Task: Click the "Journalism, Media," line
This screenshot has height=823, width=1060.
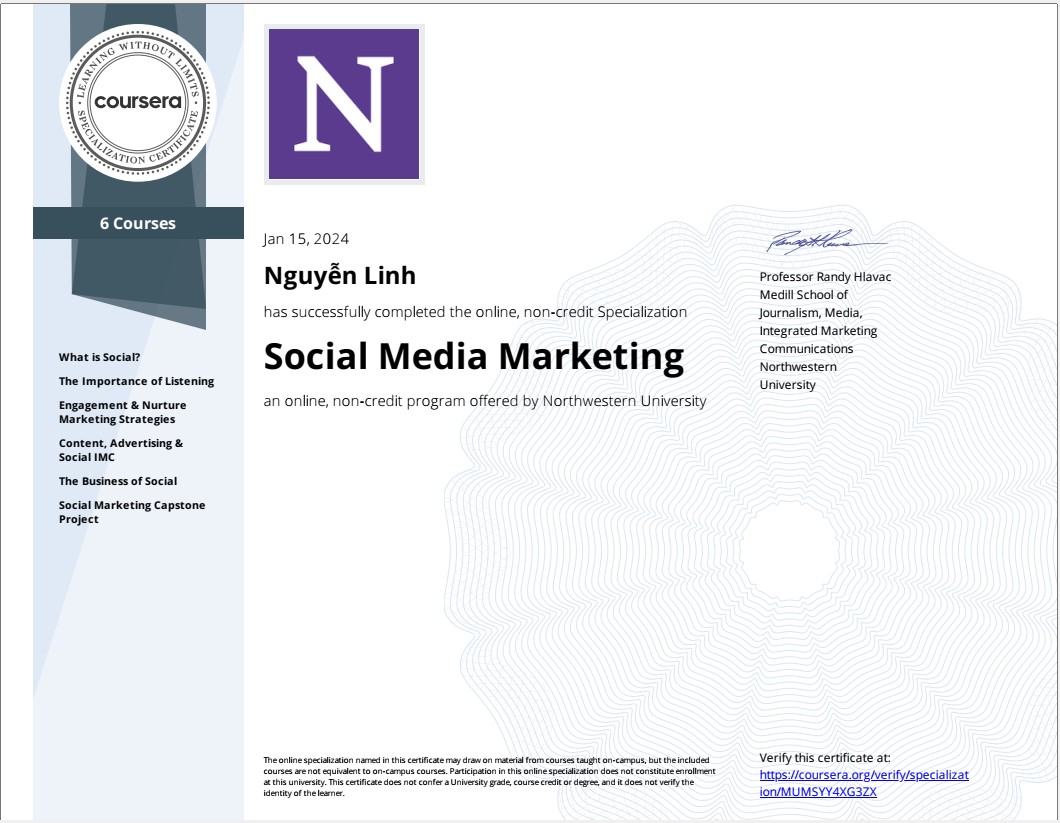Action: coord(811,313)
